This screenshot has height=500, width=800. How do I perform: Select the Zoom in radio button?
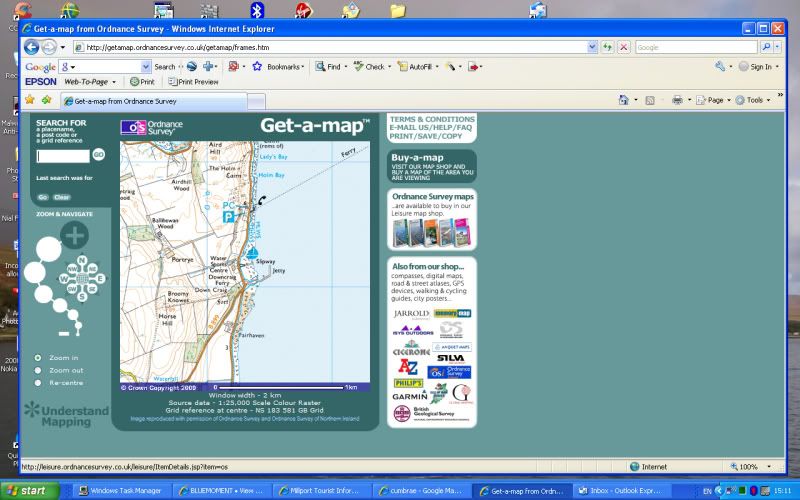pyautogui.click(x=38, y=358)
